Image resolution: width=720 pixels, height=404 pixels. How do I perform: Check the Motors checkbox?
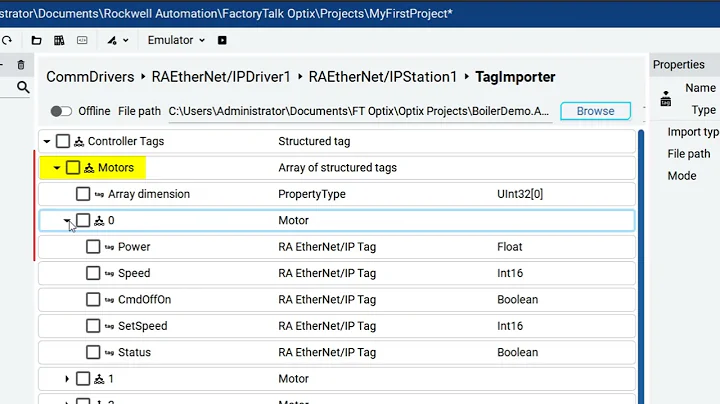point(73,168)
